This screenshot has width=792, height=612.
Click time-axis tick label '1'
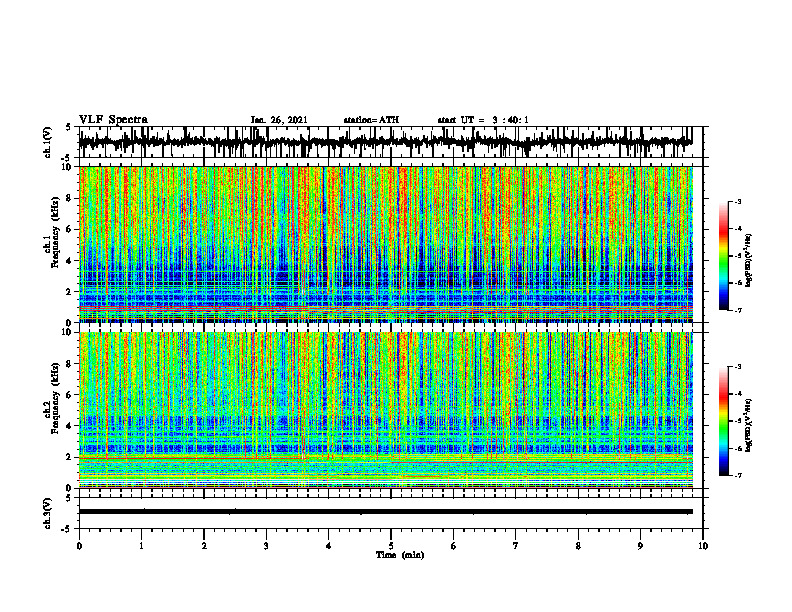coord(141,546)
